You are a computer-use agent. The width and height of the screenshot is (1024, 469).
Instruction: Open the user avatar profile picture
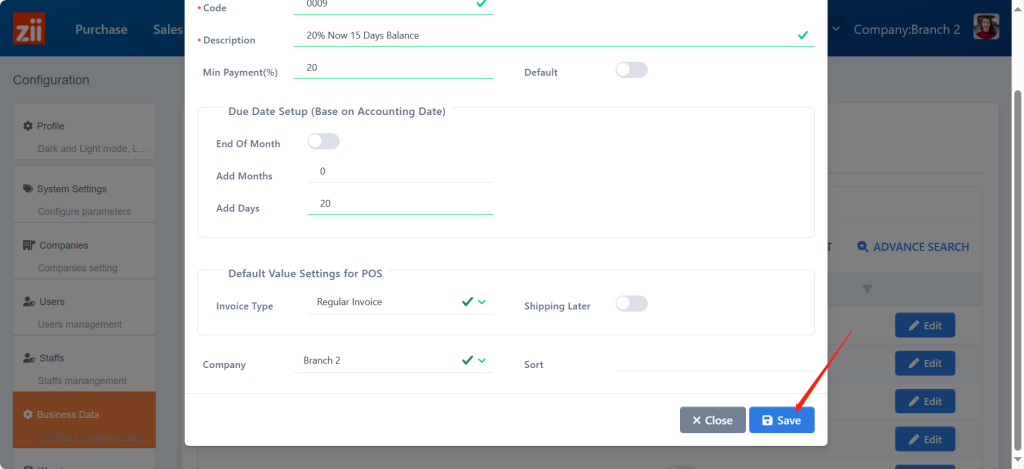[988, 29]
